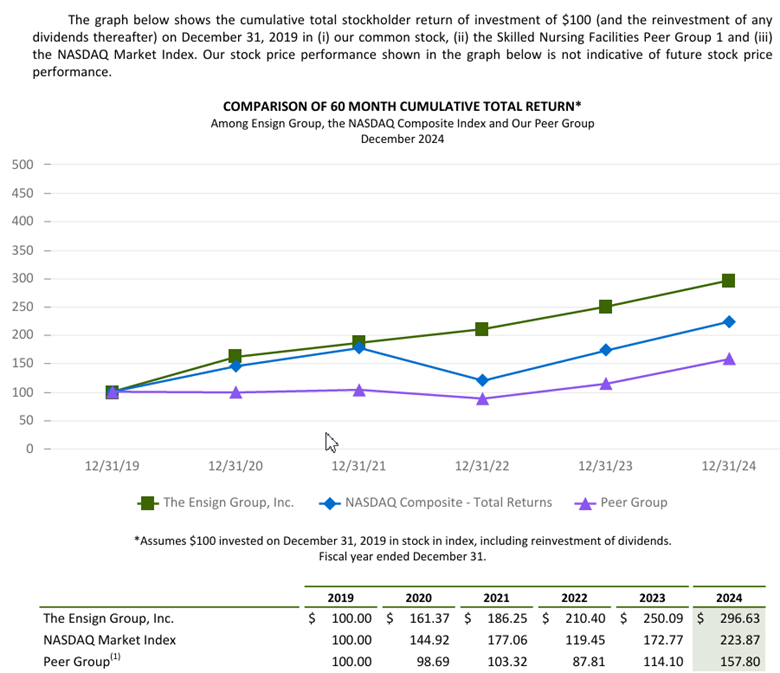Click the 2019 table column header

[341, 597]
